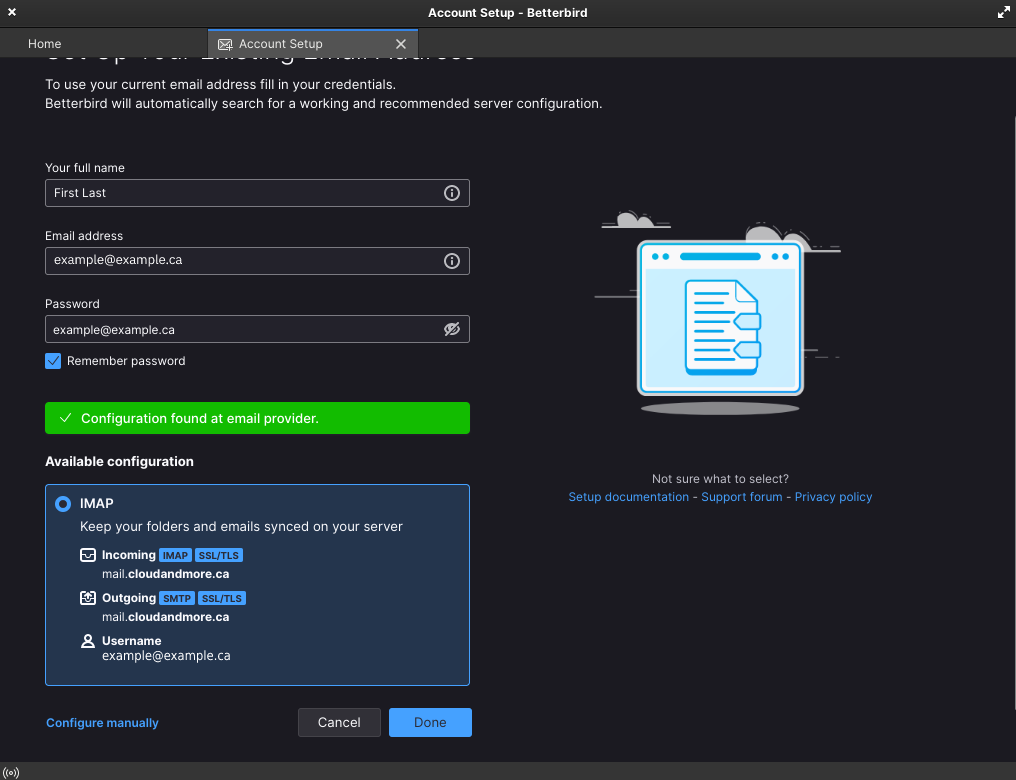Close the Account Setup tab
The height and width of the screenshot is (780, 1016).
coord(400,44)
